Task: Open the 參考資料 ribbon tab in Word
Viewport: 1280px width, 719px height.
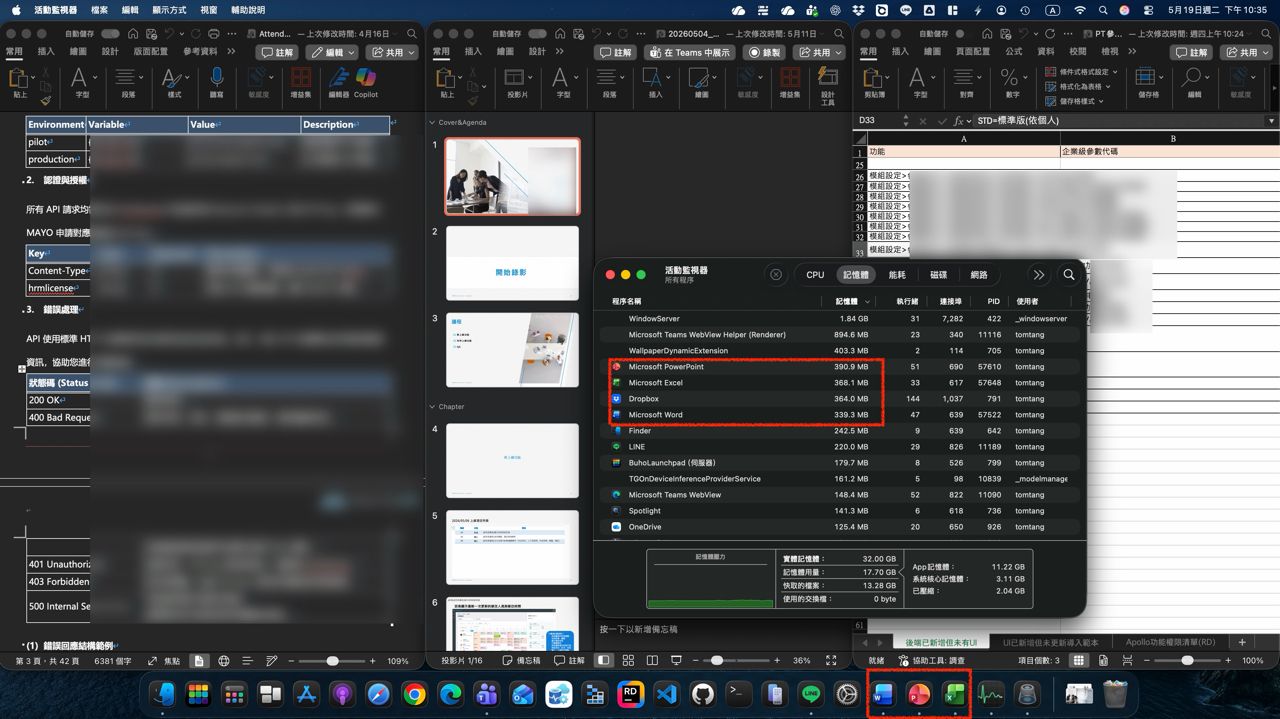Action: point(200,52)
